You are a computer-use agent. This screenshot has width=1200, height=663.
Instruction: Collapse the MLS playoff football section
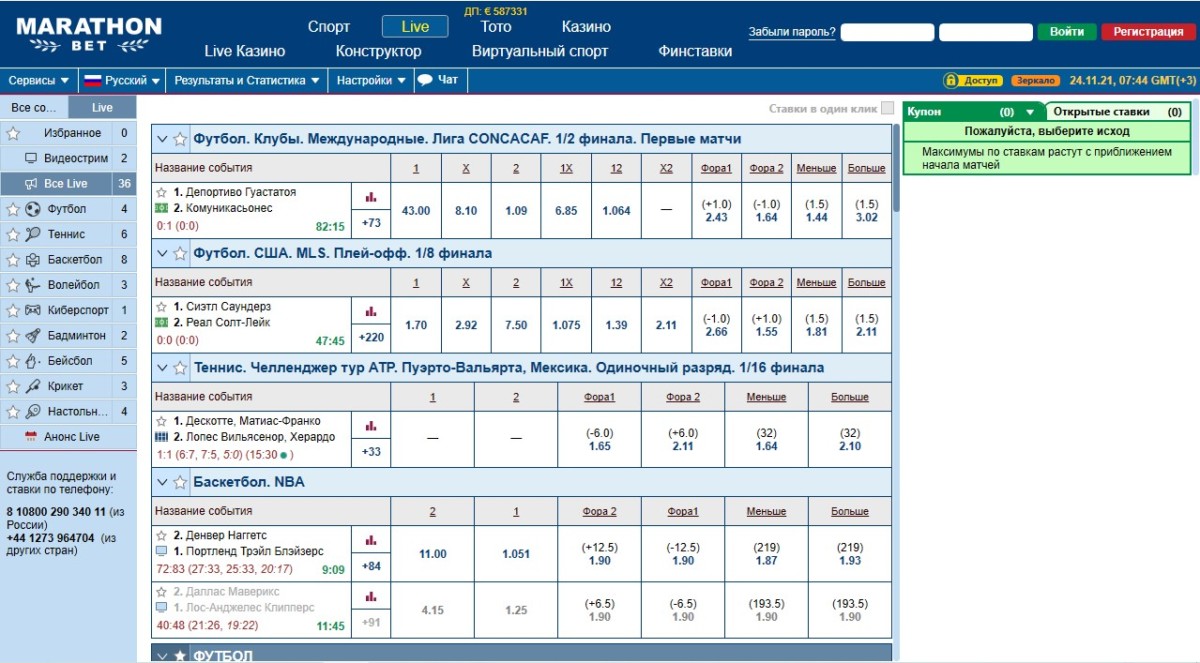[x=162, y=254]
